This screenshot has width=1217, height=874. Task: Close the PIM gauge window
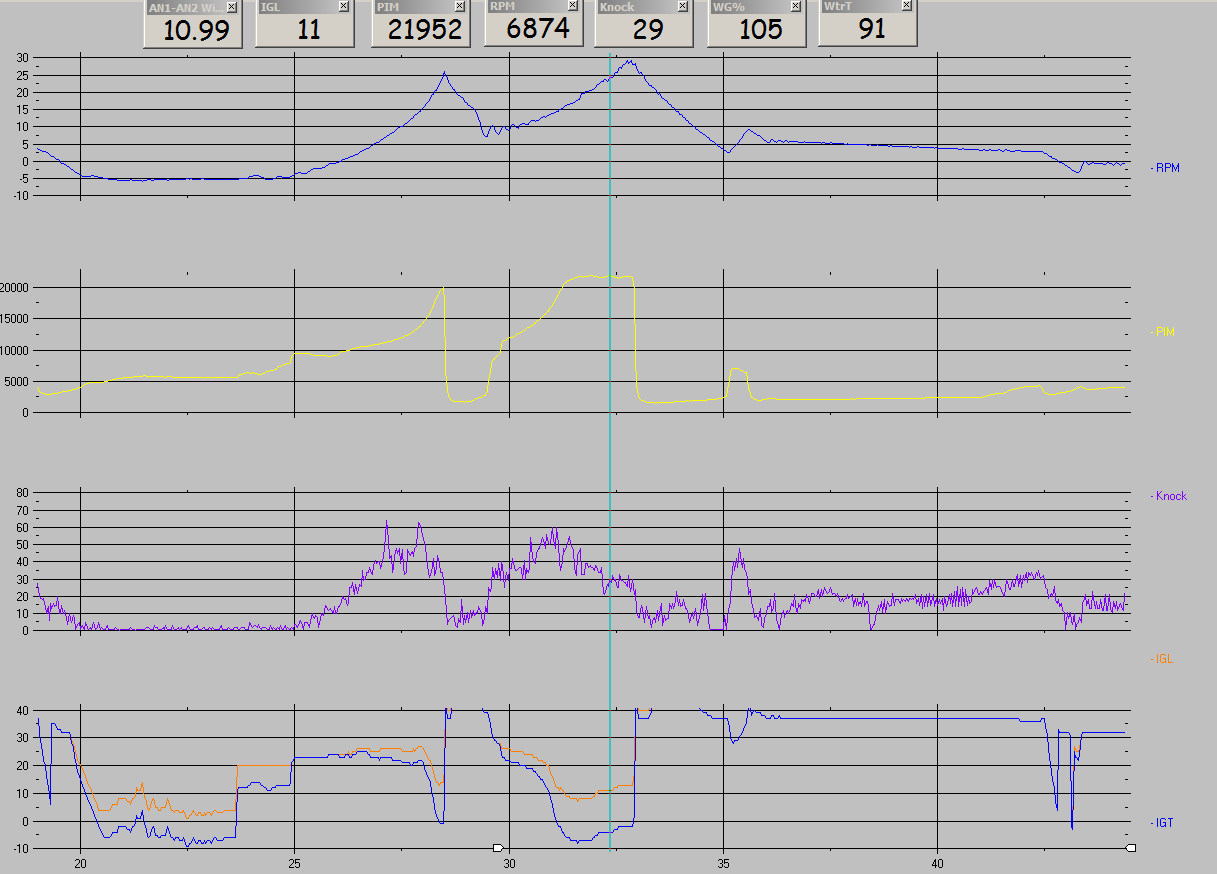pos(459,7)
